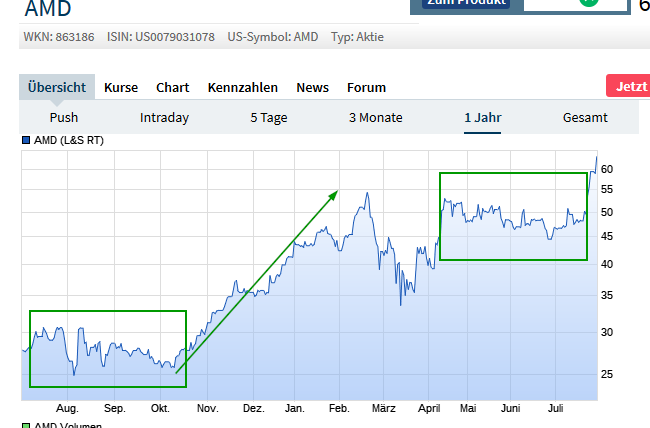Click the 25 price axis label

607,374
